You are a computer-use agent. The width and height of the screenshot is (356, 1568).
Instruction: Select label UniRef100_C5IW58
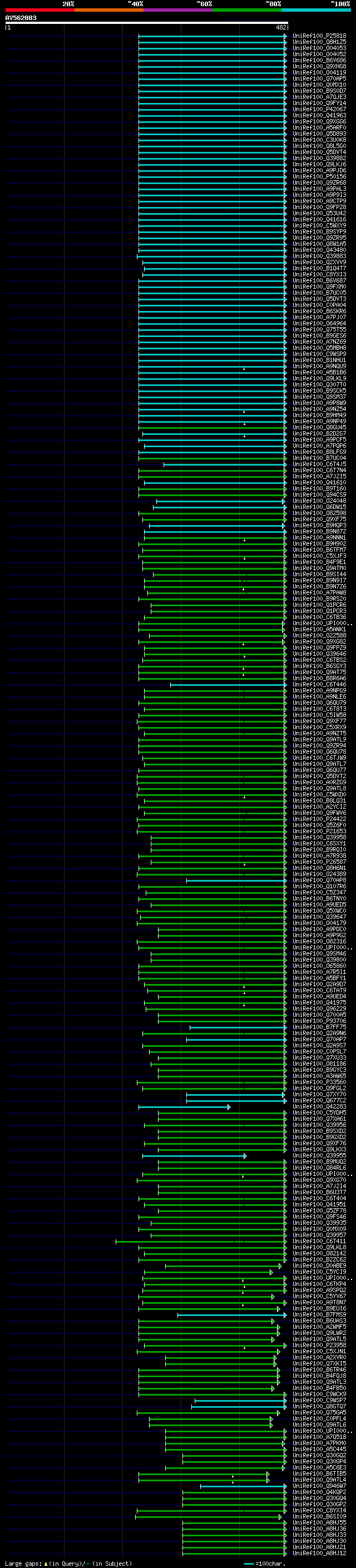(319, 715)
